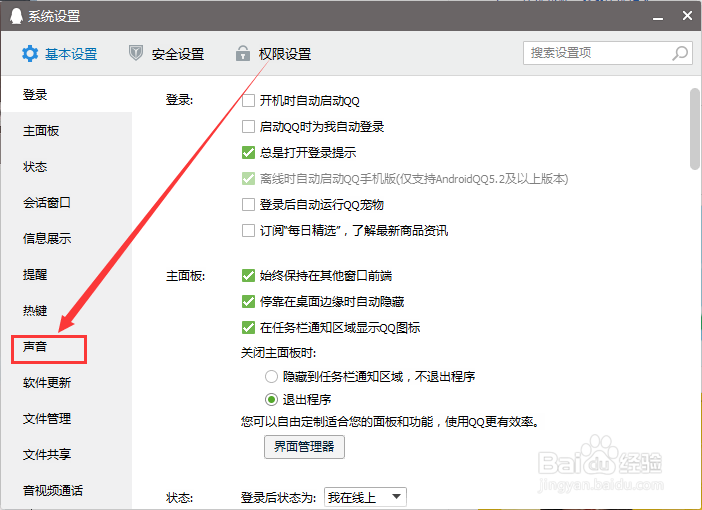Click the settings panel vertical scrollbar
The height and width of the screenshot is (510, 702).
point(695,129)
